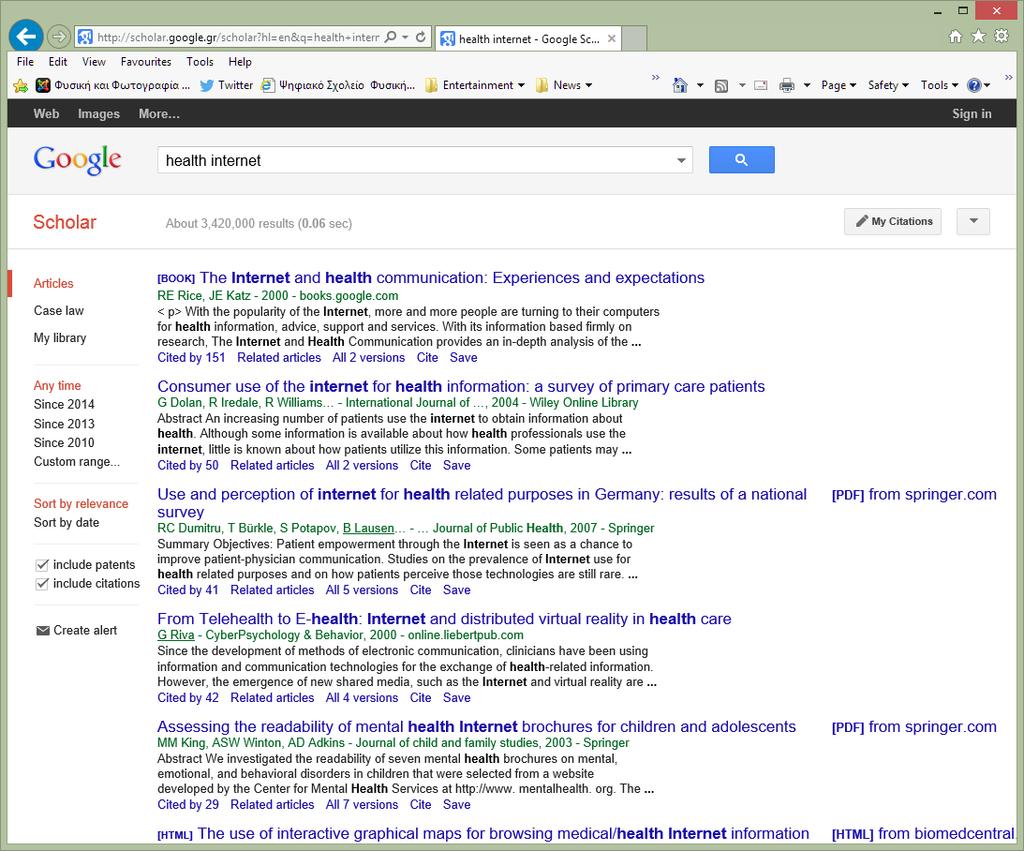Screen dimensions: 1024x851
Task: Open the Print options dropdown arrow
Action: click(x=807, y=86)
